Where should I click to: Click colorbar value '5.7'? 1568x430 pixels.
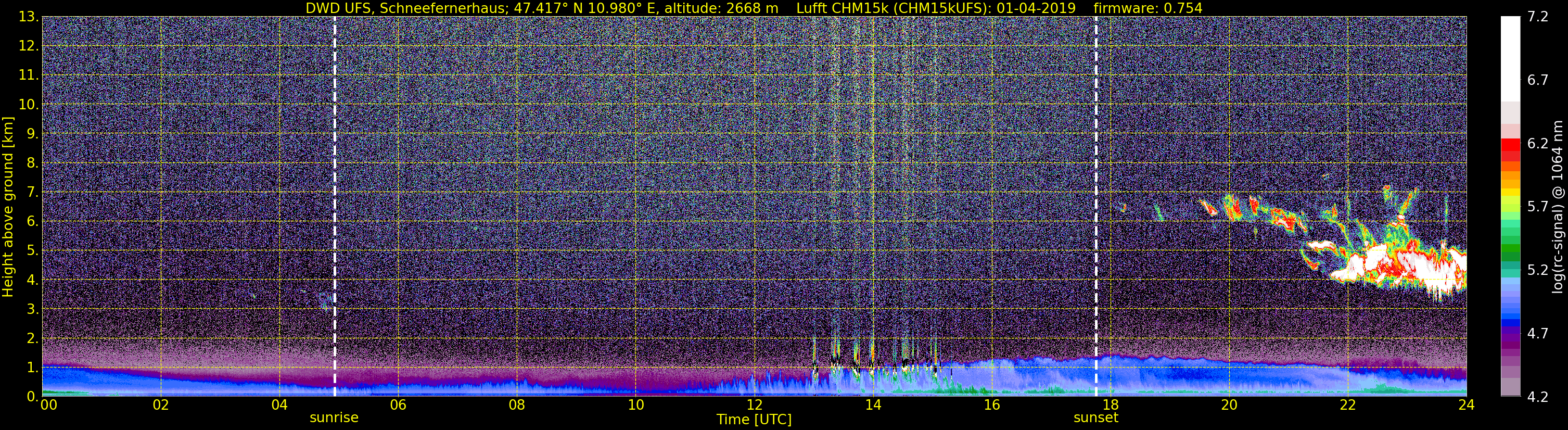[x=1538, y=207]
